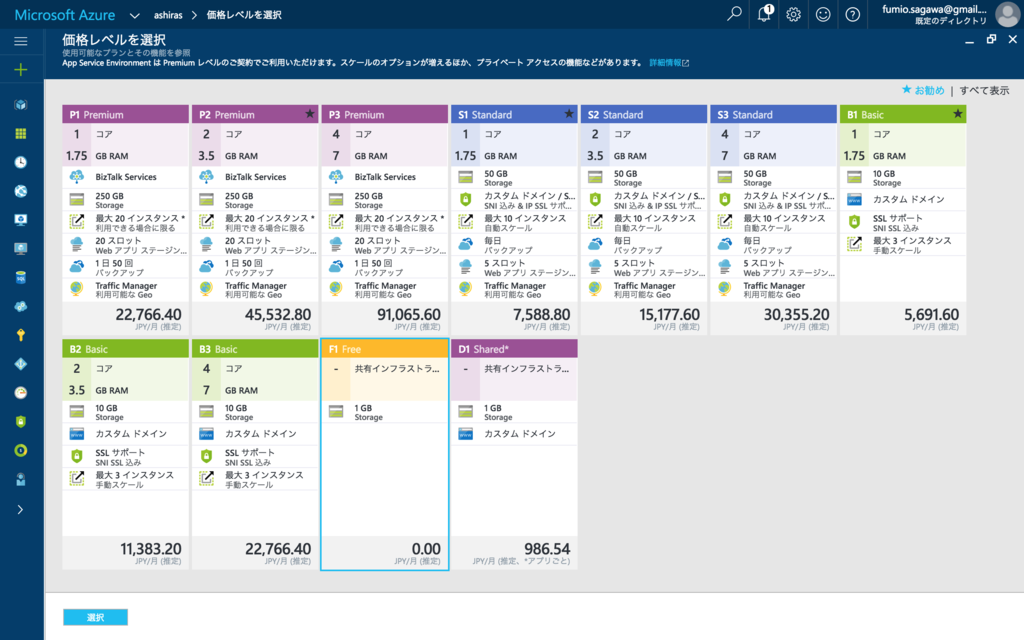Select the B2 Basic pricing card

coord(125,454)
